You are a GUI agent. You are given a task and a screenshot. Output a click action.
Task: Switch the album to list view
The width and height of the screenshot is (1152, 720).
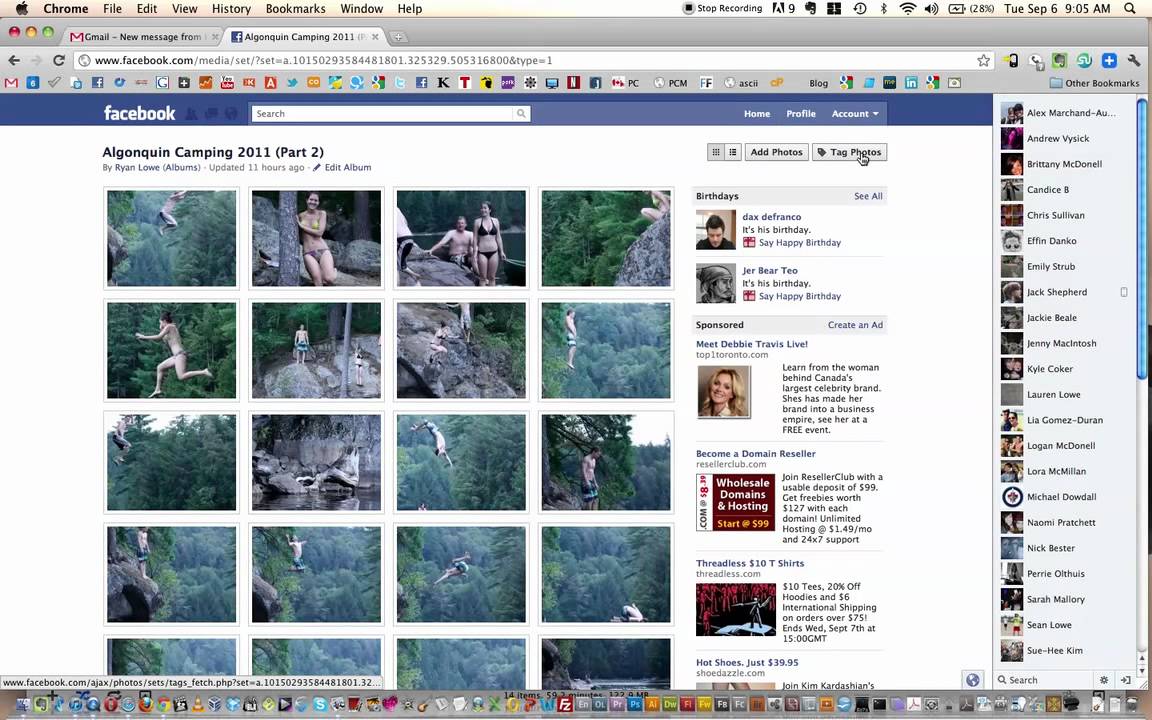click(732, 151)
